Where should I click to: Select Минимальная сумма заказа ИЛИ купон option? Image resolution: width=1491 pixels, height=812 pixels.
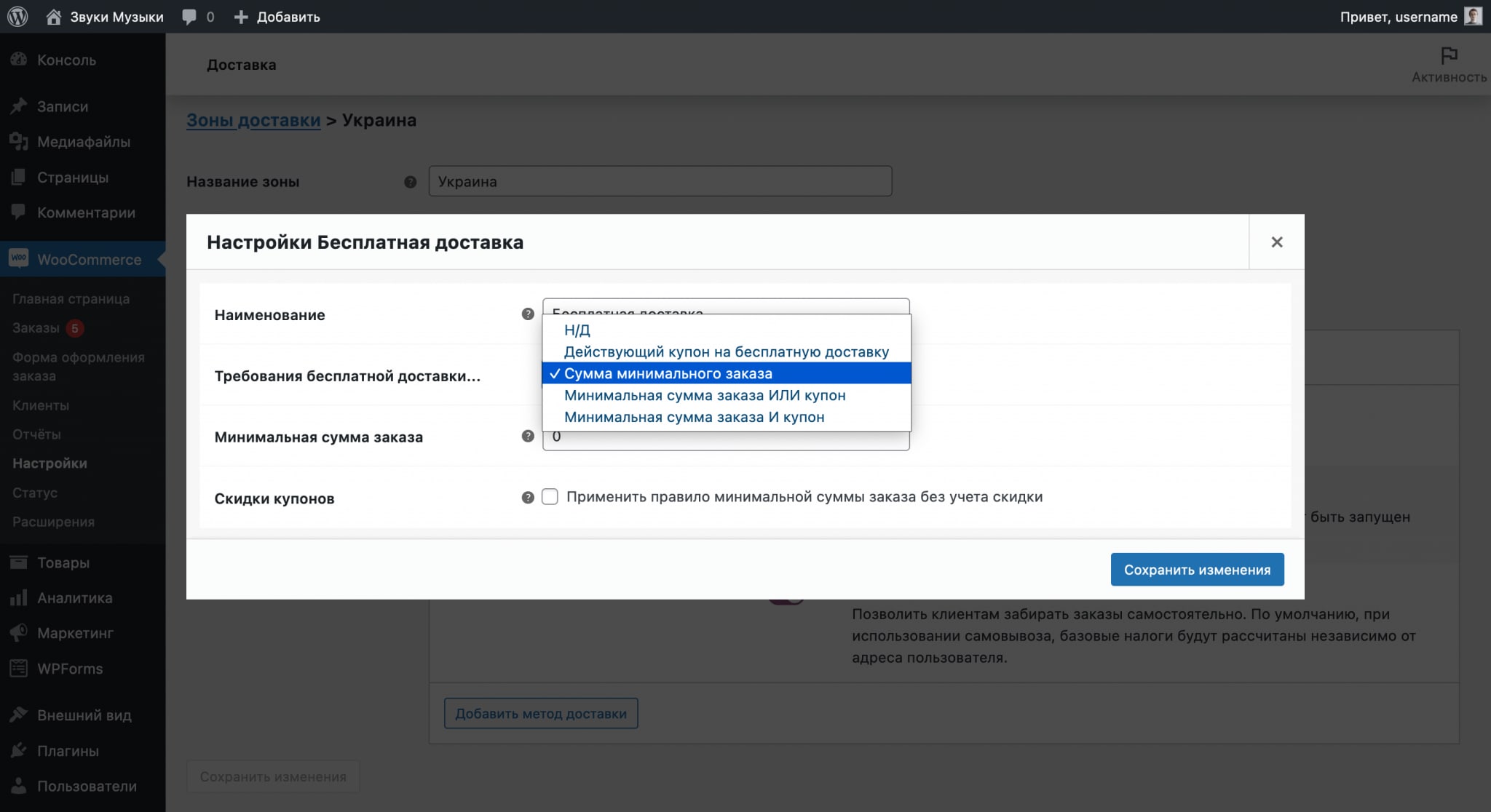[727, 395]
